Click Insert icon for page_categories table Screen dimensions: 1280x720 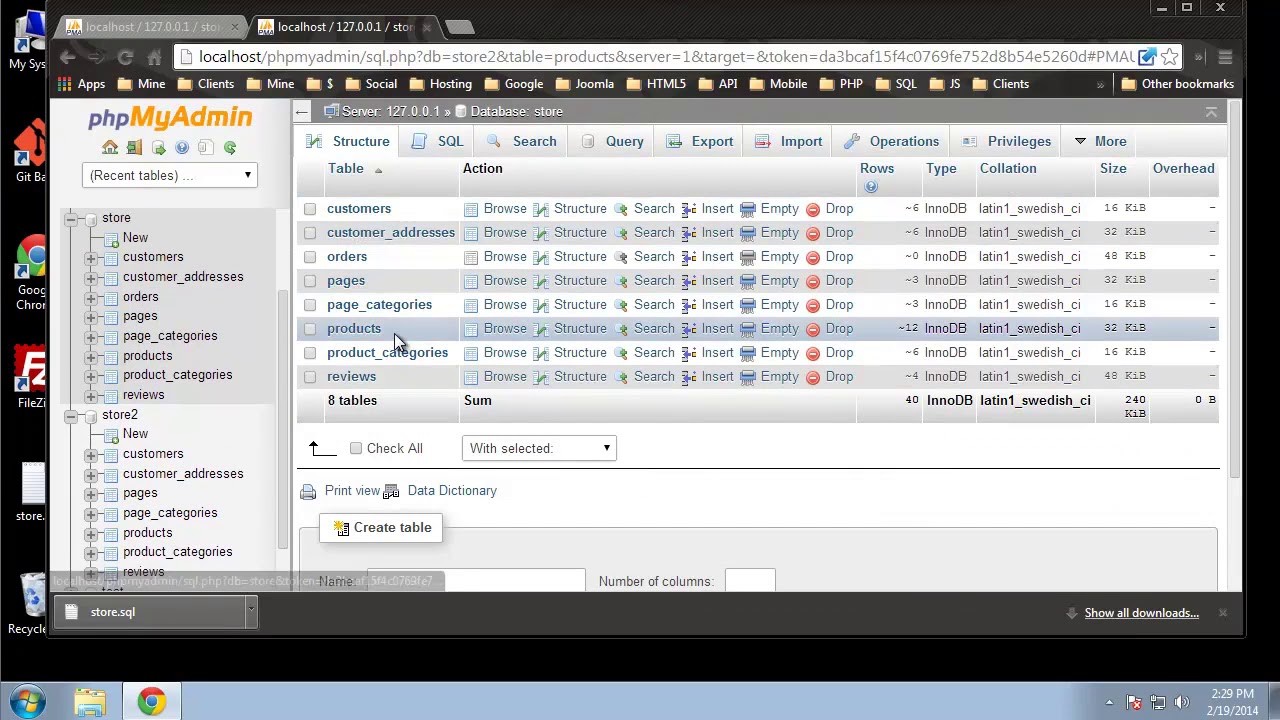(x=689, y=305)
